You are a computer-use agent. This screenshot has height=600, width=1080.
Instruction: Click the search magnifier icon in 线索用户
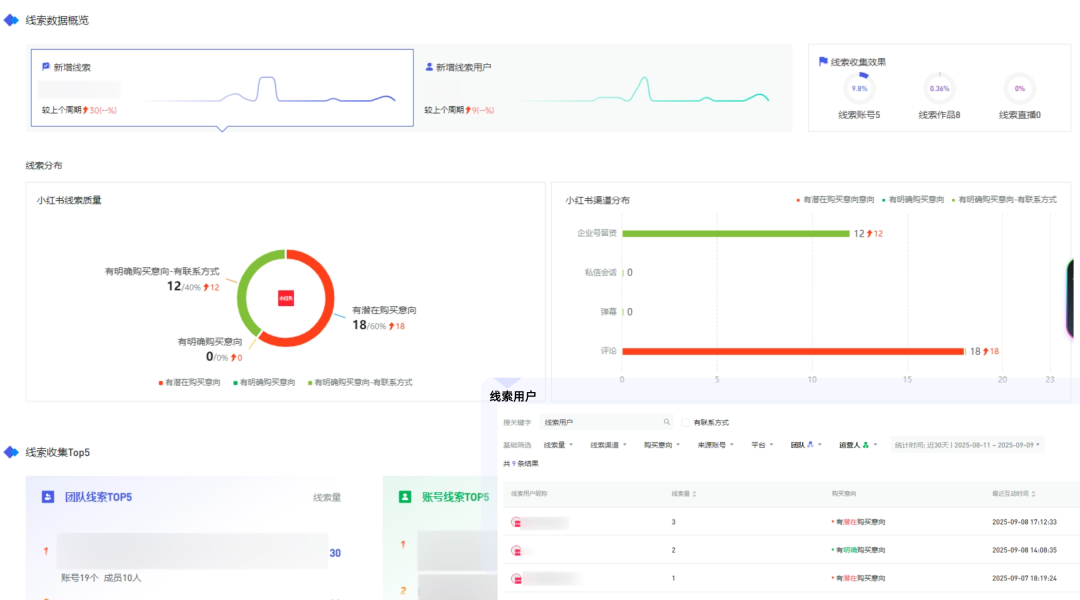[667, 422]
